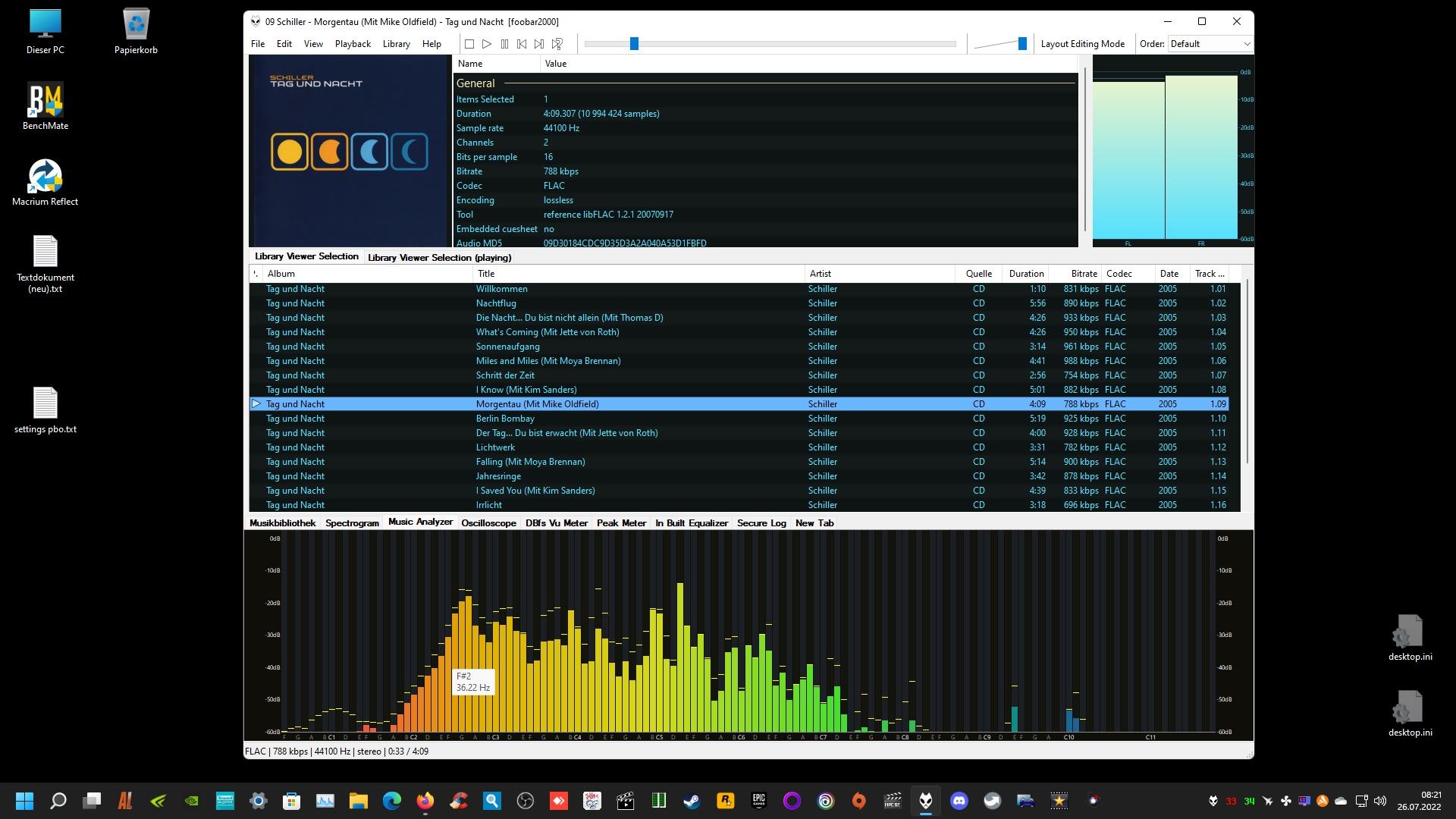
Task: Open the Edit menu
Action: tap(284, 44)
